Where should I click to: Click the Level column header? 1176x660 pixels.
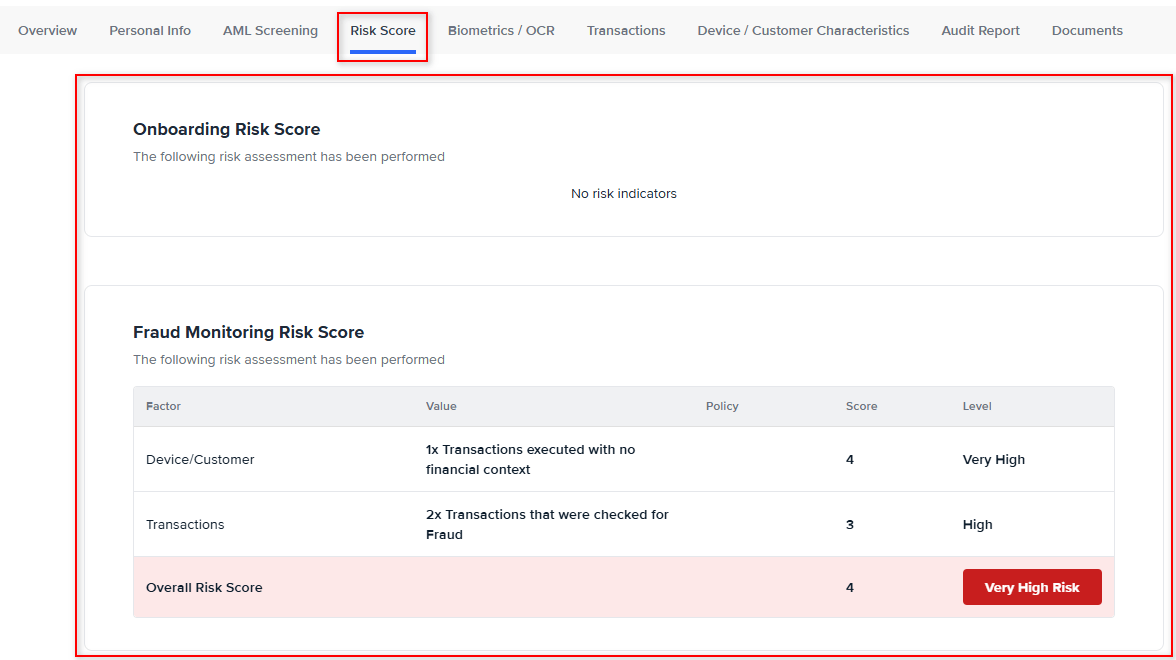977,406
